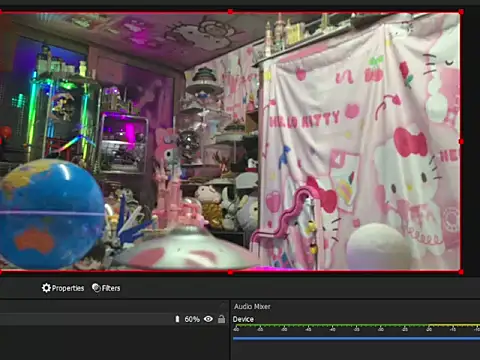This screenshot has width=480, height=360.
Task: Toggle the lock on the selected source
Action: (x=221, y=319)
